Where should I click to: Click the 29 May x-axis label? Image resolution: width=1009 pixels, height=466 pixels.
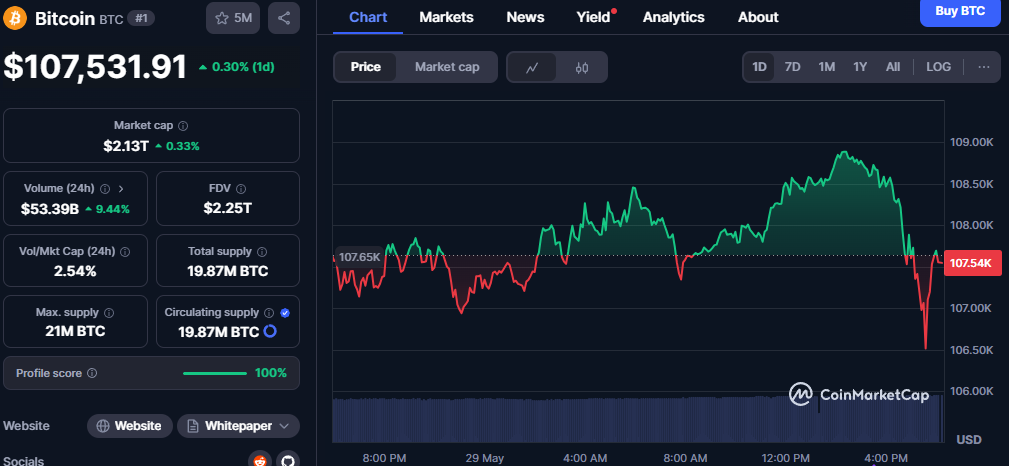tap(485, 458)
